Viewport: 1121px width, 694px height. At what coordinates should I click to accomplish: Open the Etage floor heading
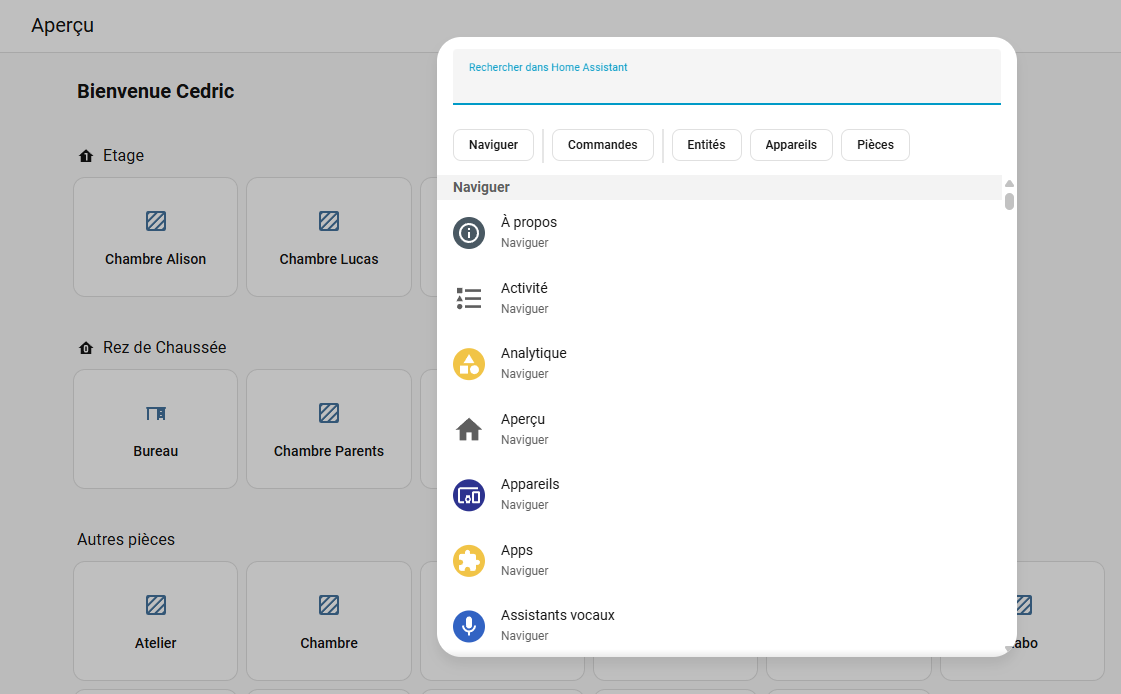coord(123,156)
